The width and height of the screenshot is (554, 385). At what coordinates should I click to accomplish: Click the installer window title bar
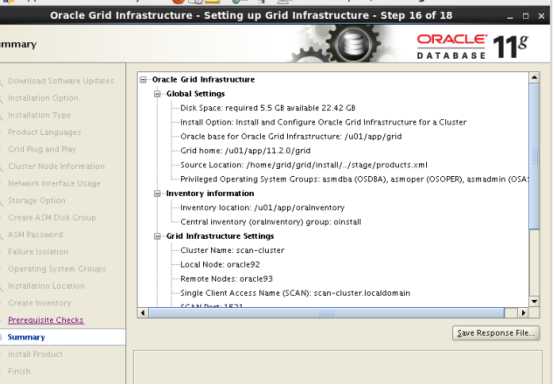[251, 16]
